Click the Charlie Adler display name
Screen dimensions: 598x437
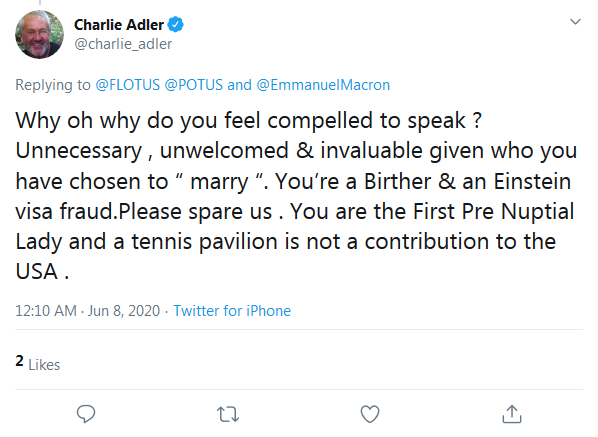pos(119,25)
